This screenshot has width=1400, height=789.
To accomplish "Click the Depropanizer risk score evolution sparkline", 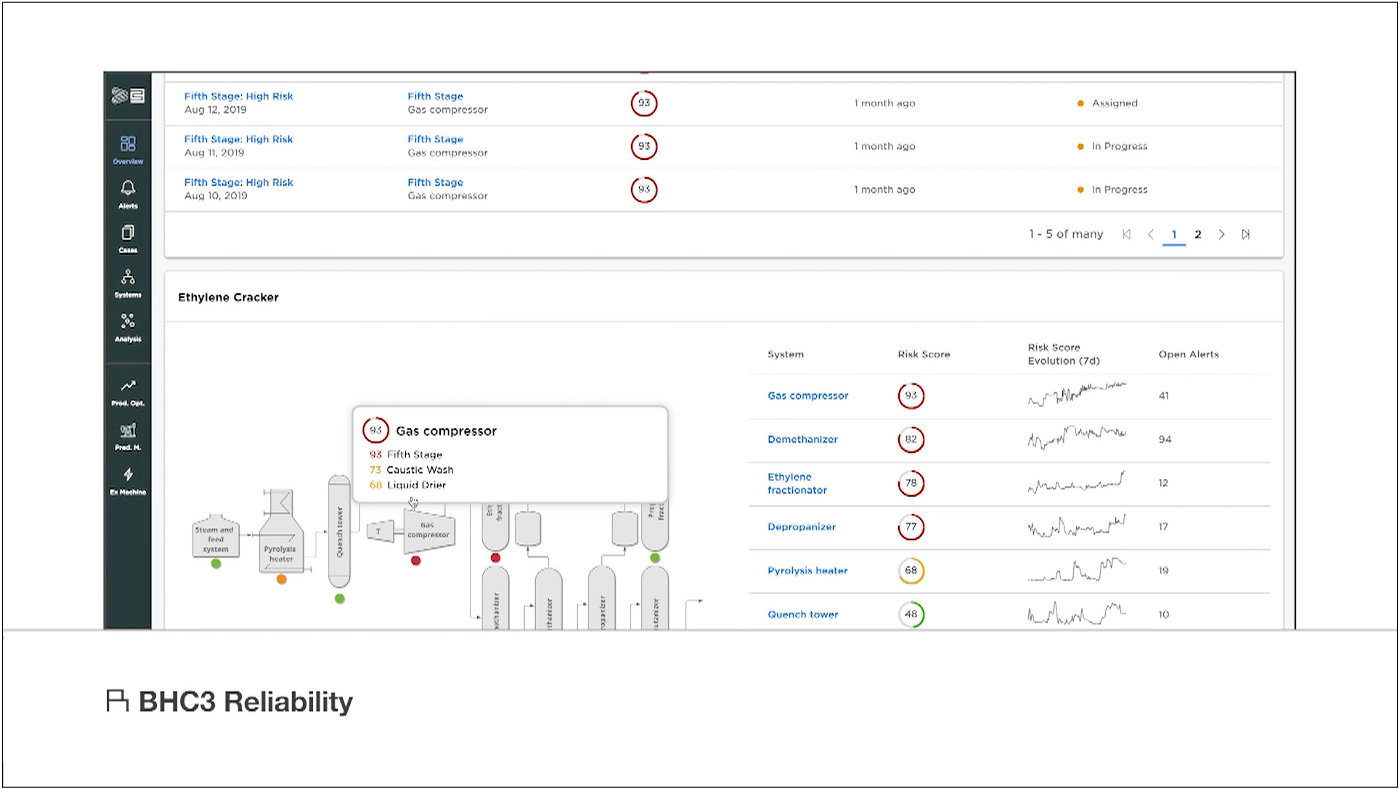I will [x=1076, y=526].
